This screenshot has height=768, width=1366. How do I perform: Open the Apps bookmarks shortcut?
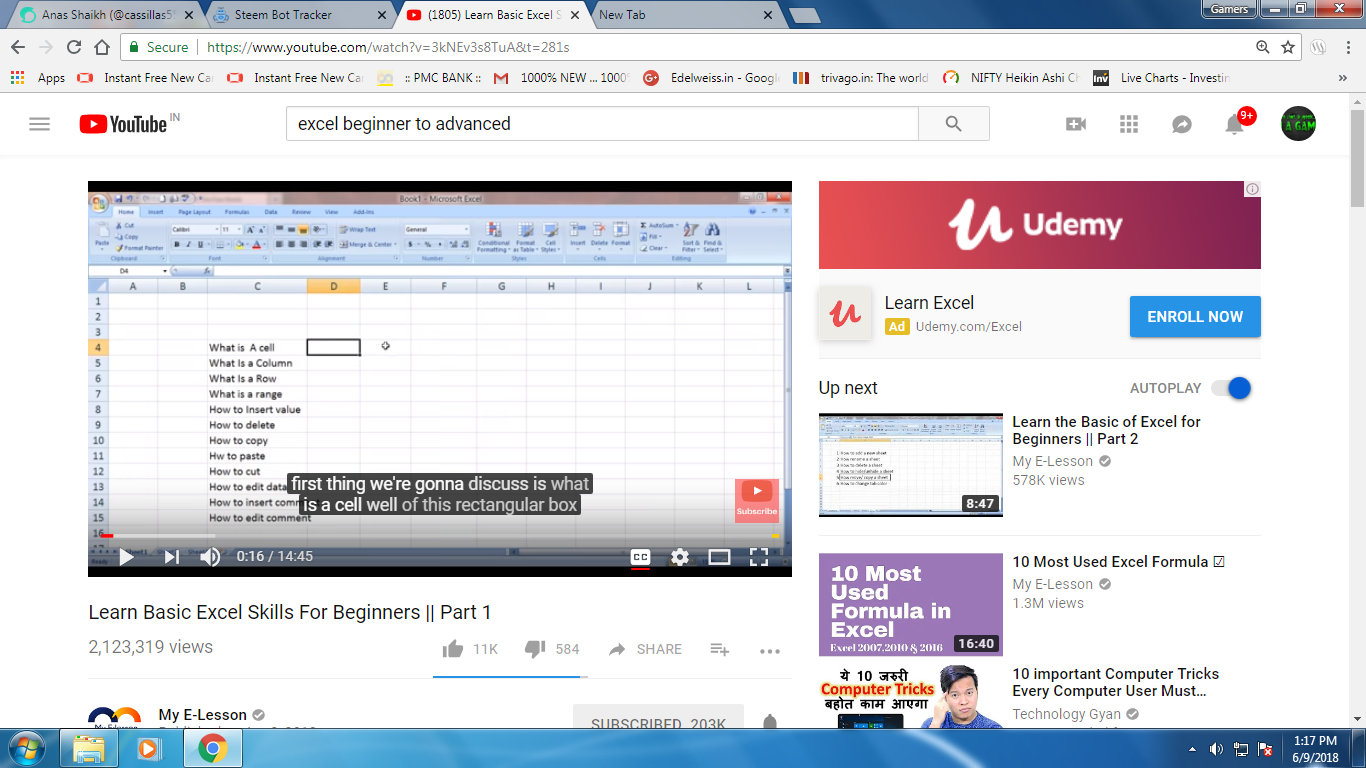click(38, 77)
